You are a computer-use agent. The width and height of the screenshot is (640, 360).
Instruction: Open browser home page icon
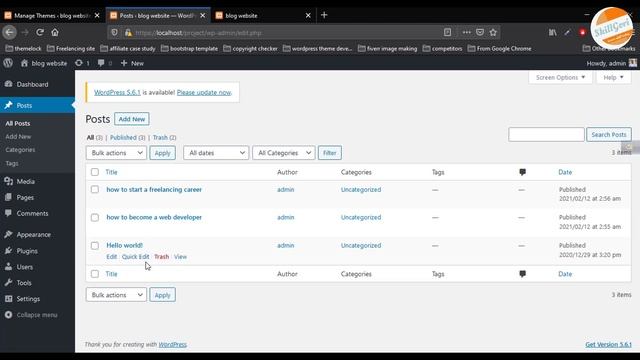(55, 32)
